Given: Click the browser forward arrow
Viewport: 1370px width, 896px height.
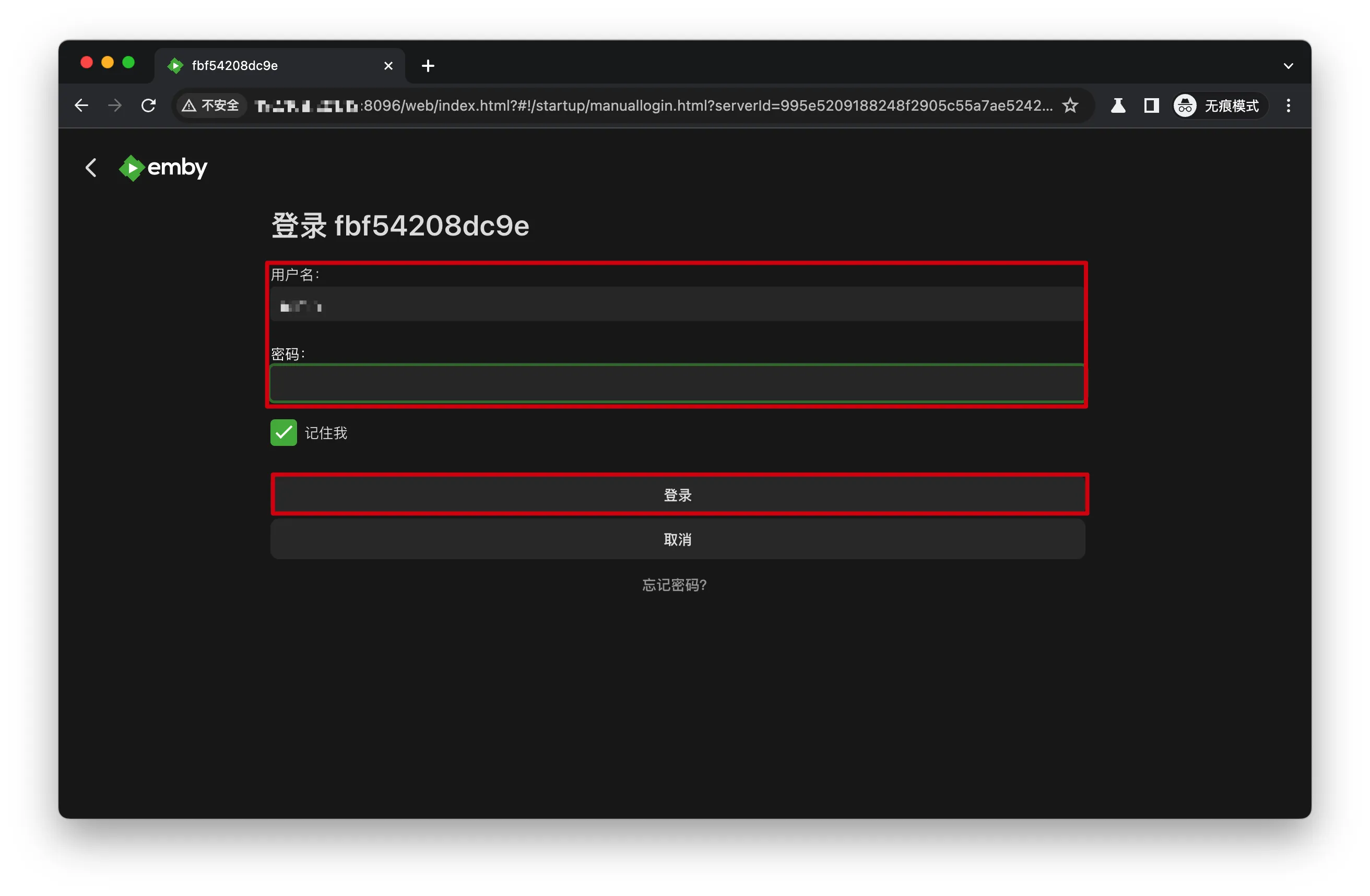Looking at the screenshot, I should [x=115, y=105].
